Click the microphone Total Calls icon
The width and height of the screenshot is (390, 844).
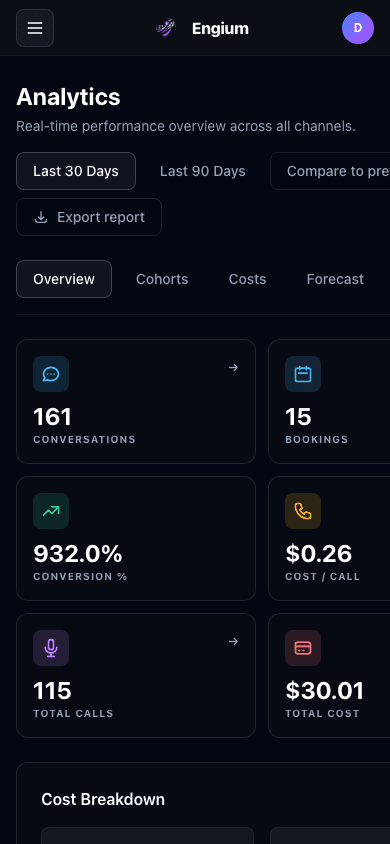point(51,648)
